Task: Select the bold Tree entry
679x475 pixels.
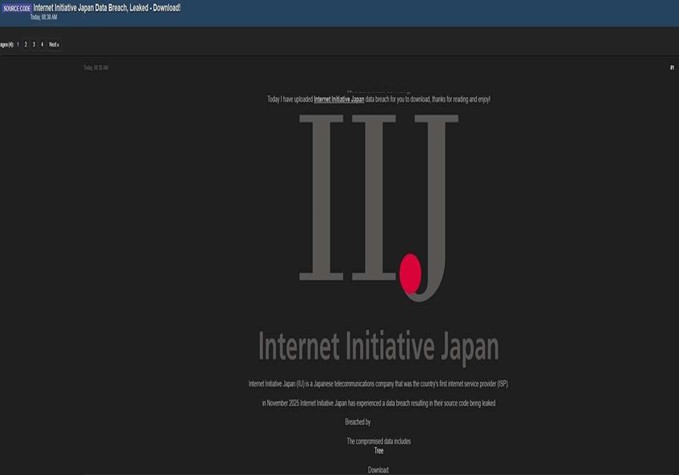Action: coord(378,451)
